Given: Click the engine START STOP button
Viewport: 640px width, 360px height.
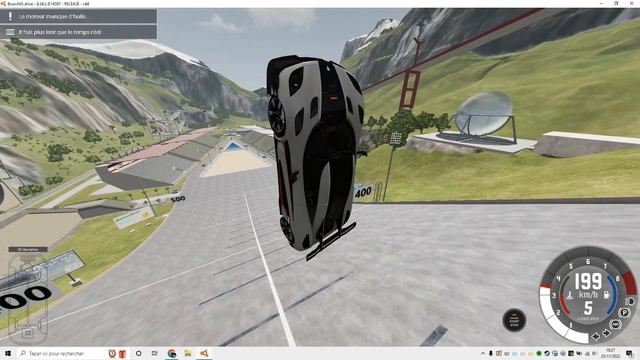Looking at the screenshot, I should click(514, 320).
